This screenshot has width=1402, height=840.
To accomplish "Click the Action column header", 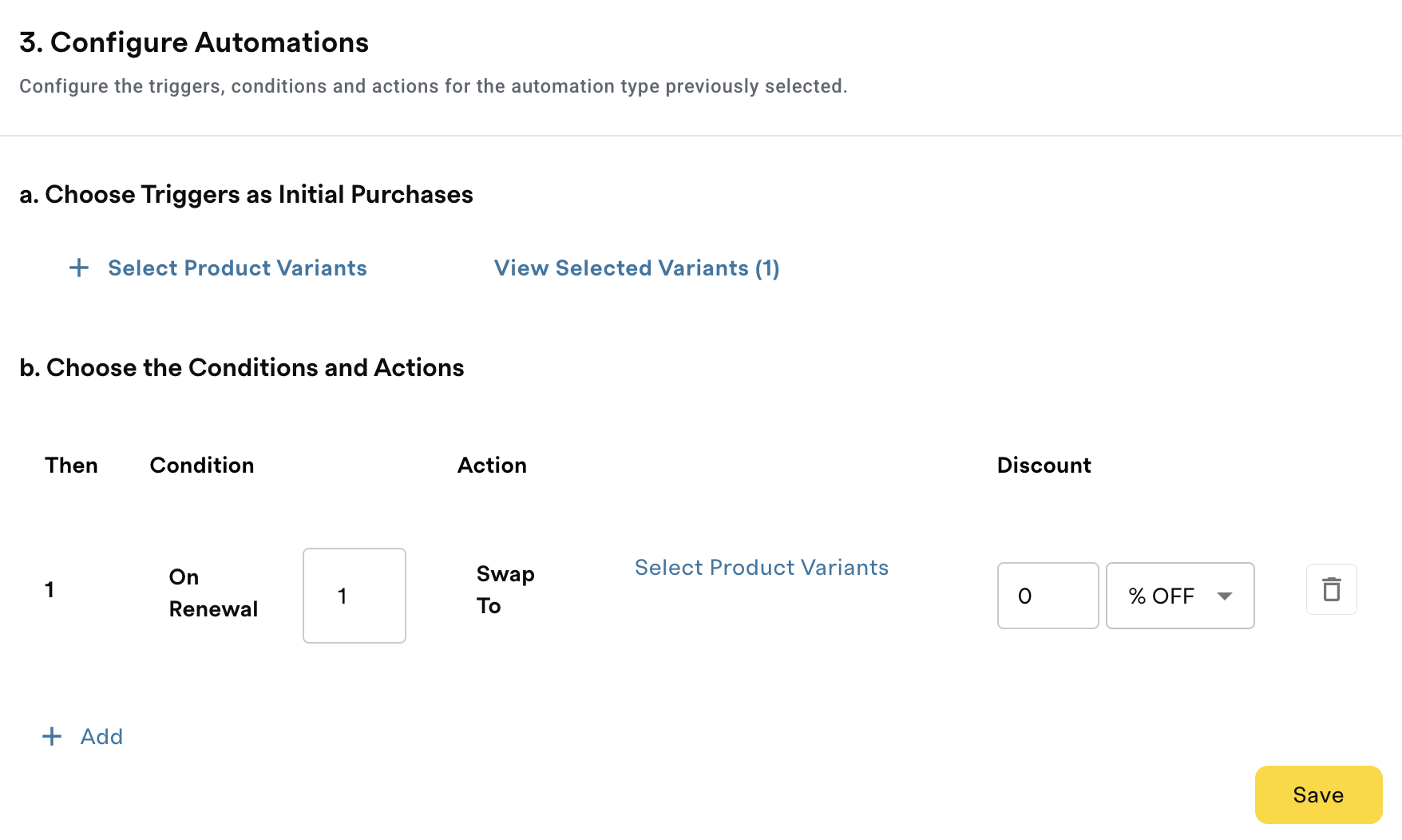I will click(492, 466).
